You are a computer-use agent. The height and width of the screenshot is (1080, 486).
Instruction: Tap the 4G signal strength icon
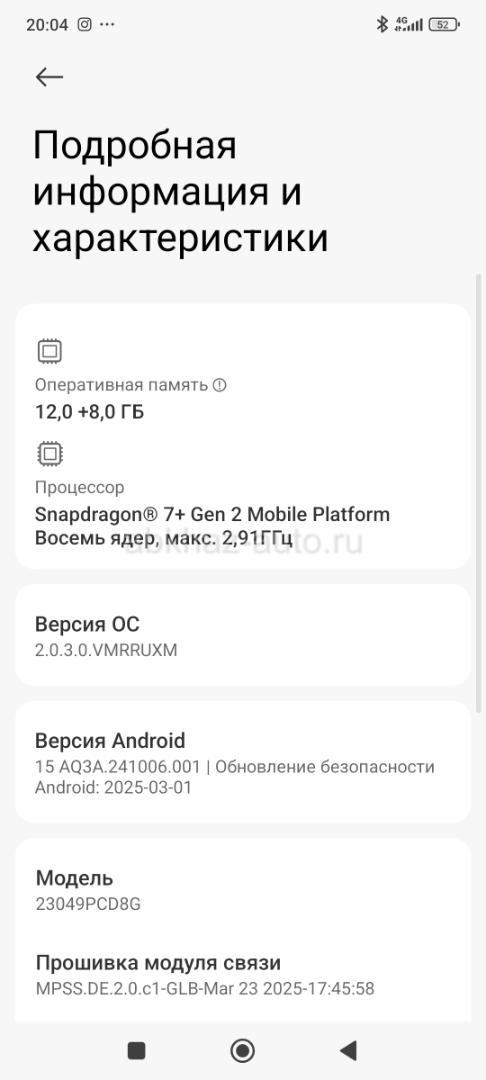pyautogui.click(x=408, y=25)
